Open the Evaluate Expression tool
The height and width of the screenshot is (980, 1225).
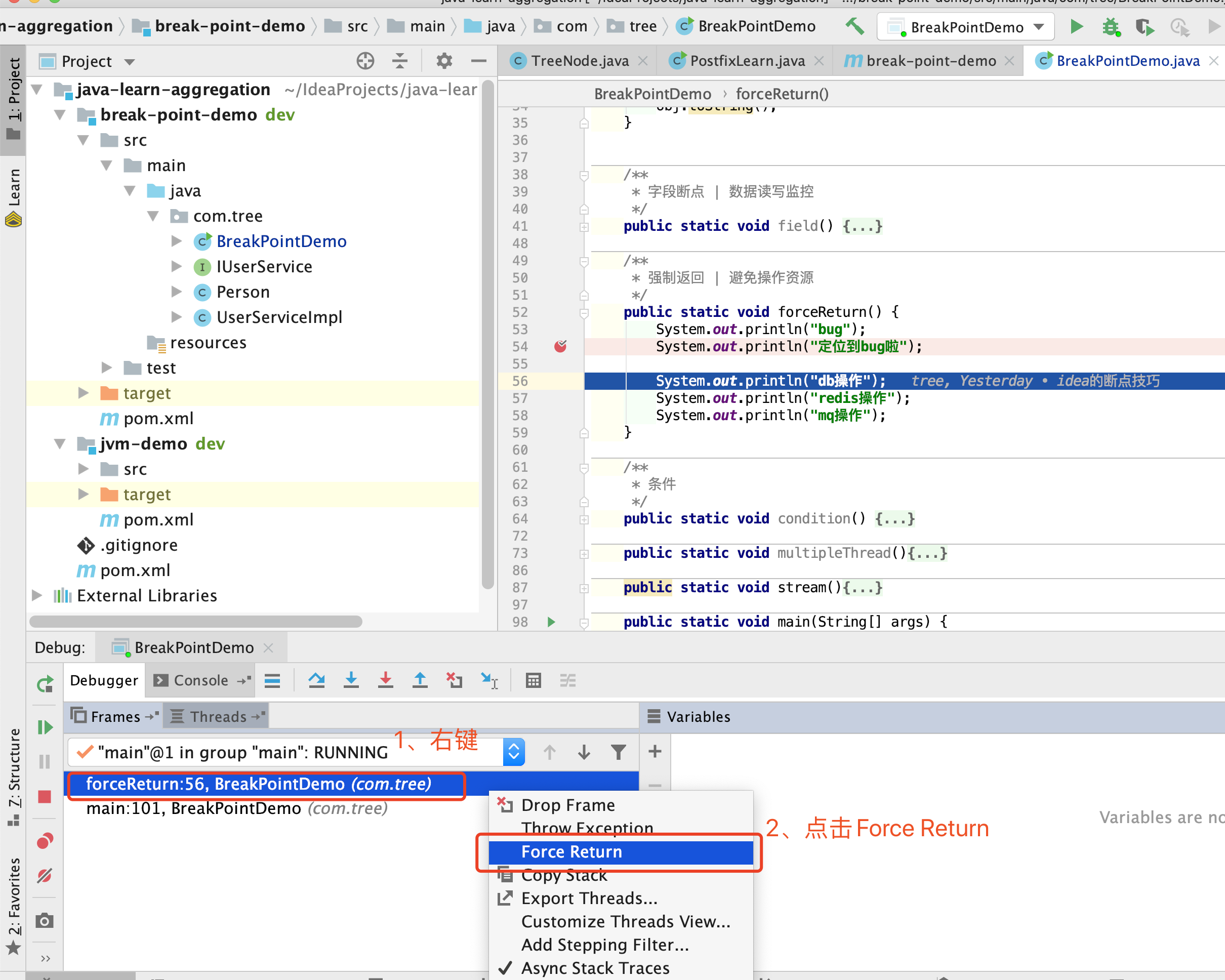[x=533, y=680]
